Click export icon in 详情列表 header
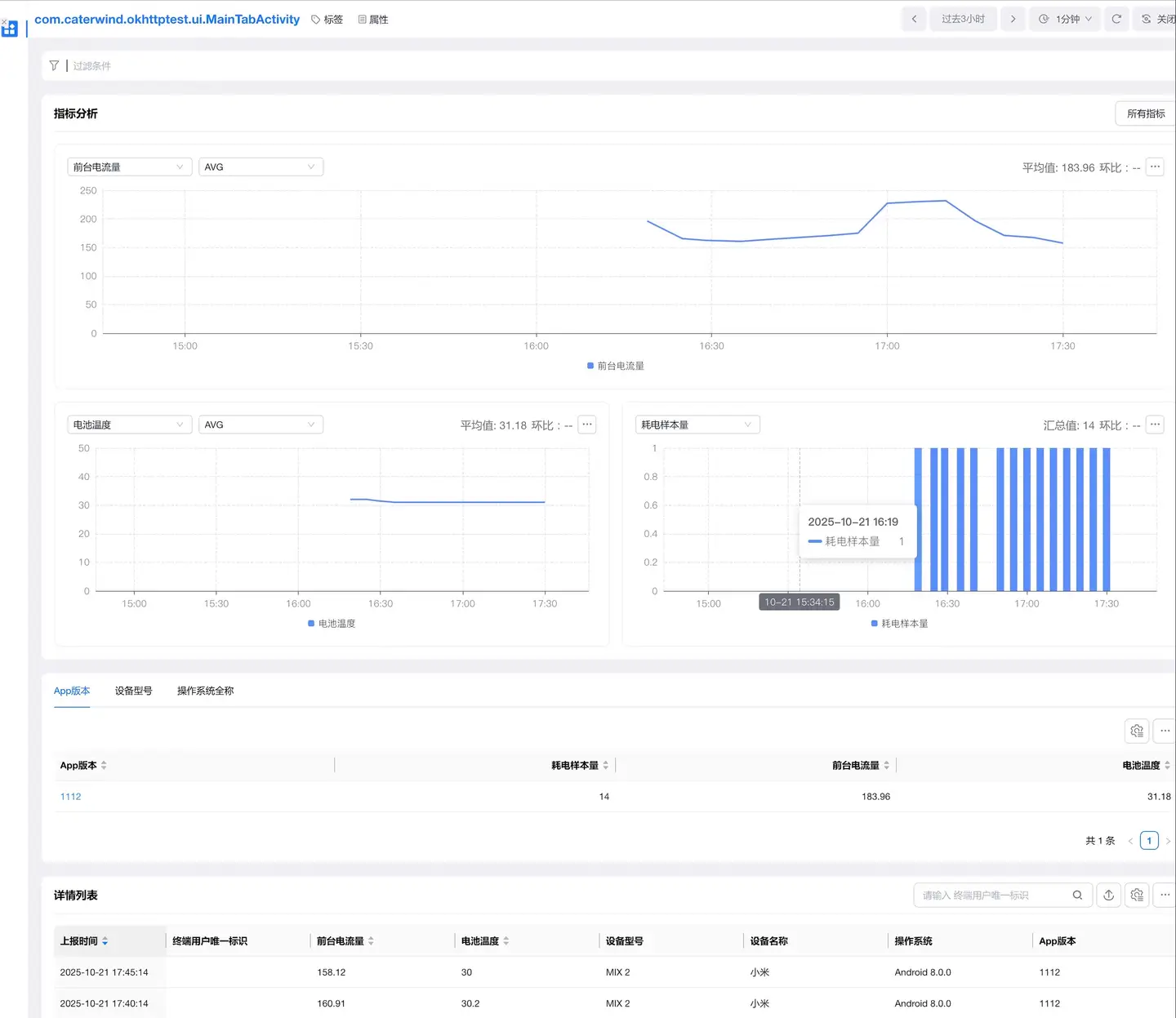Screen dimensions: 1176x1018 click(1108, 895)
